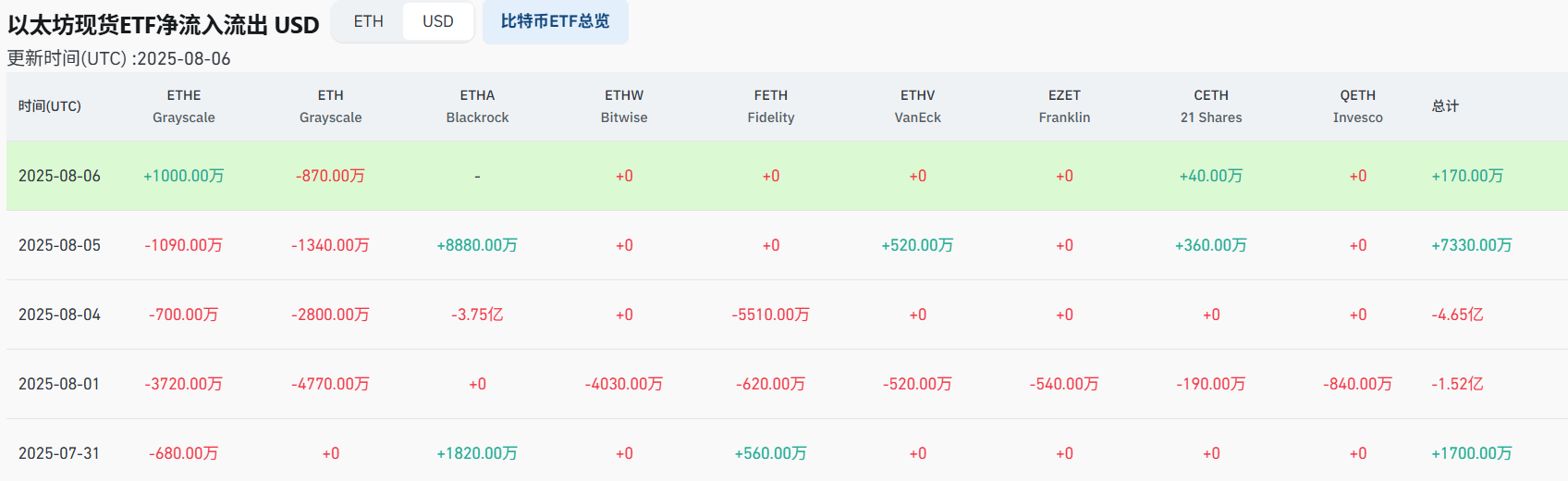Click the ETHA Blackrock column header
This screenshot has width=1568, height=481.
click(x=477, y=106)
